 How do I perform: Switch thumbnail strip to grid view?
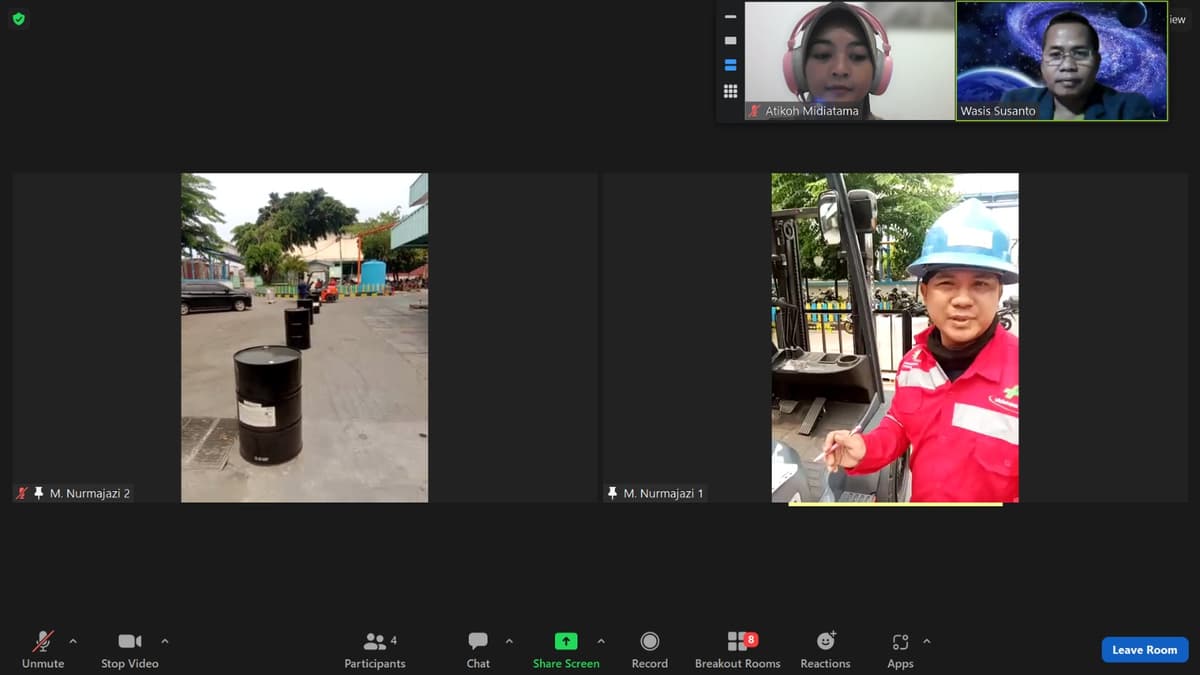(730, 91)
